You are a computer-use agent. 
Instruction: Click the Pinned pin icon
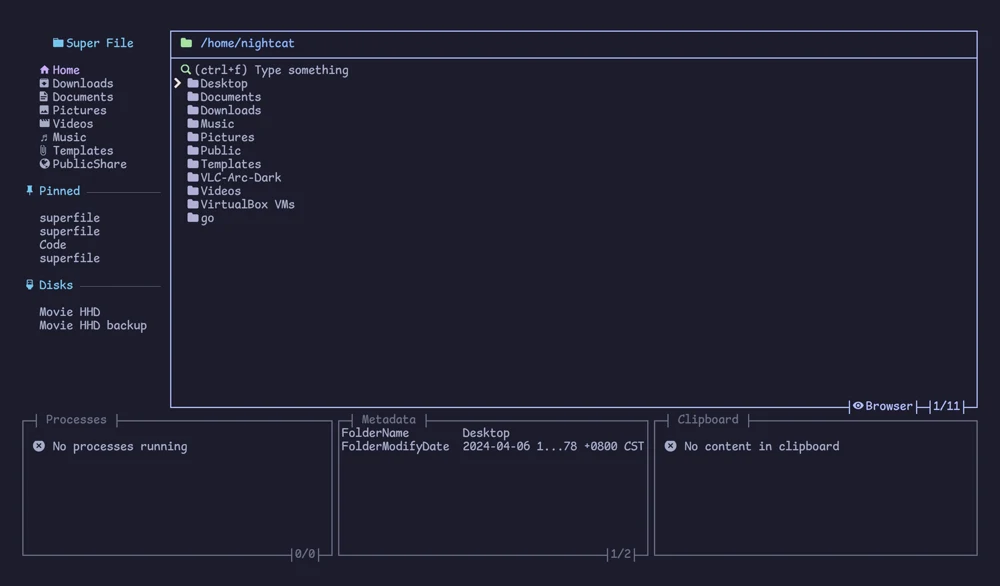29,190
